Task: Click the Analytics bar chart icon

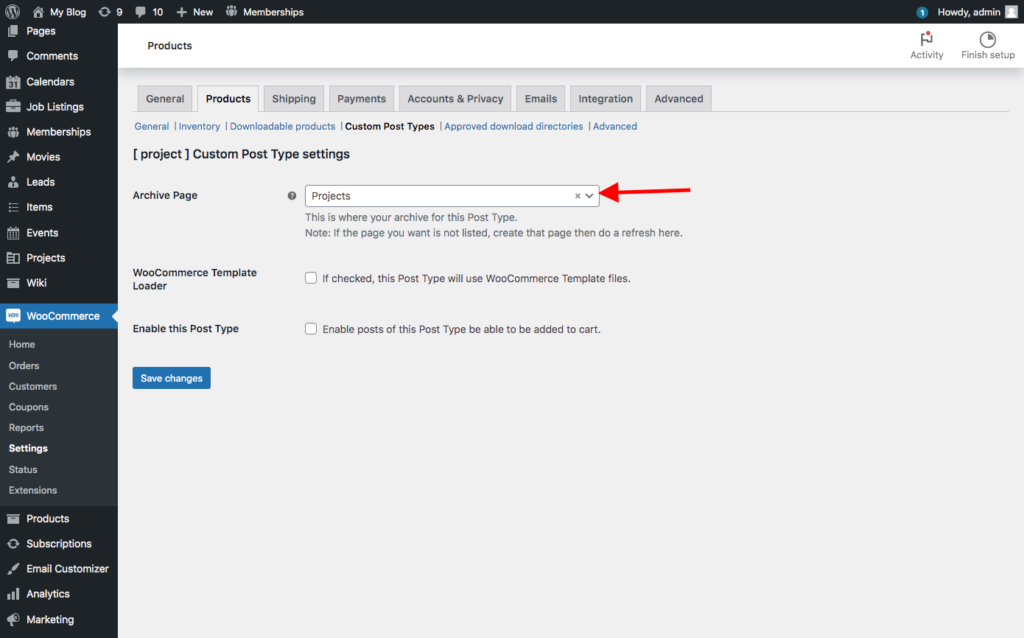Action: [13, 594]
